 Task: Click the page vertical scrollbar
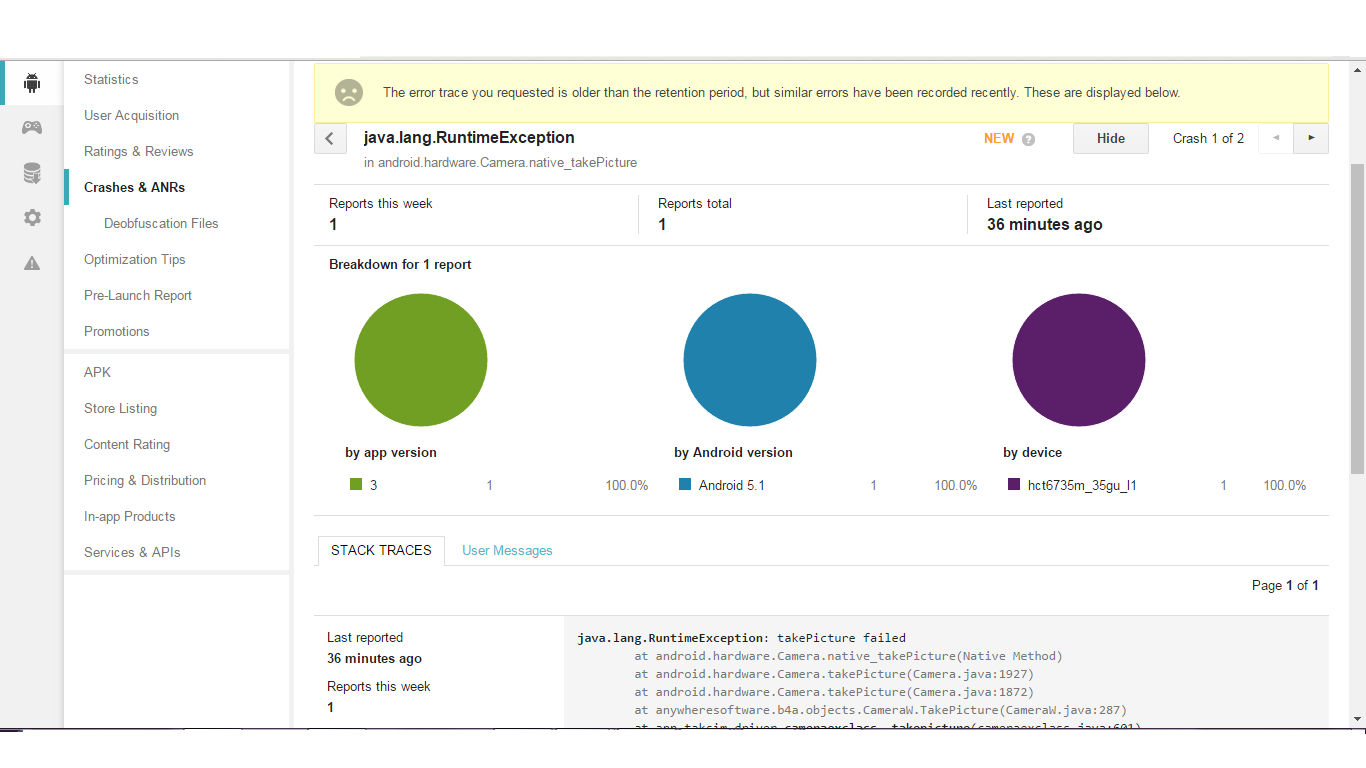1357,318
